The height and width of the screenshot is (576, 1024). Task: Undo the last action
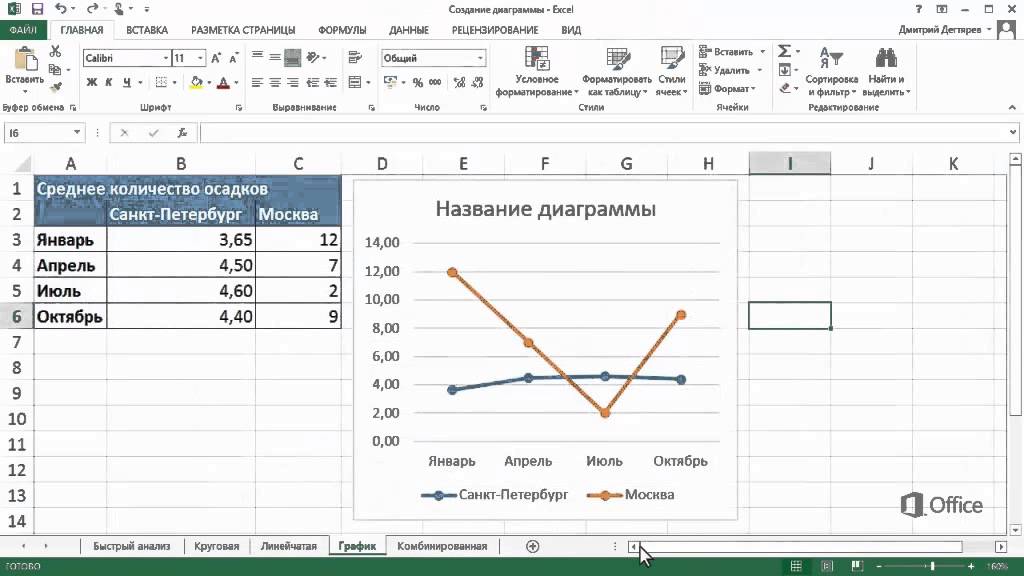point(61,9)
